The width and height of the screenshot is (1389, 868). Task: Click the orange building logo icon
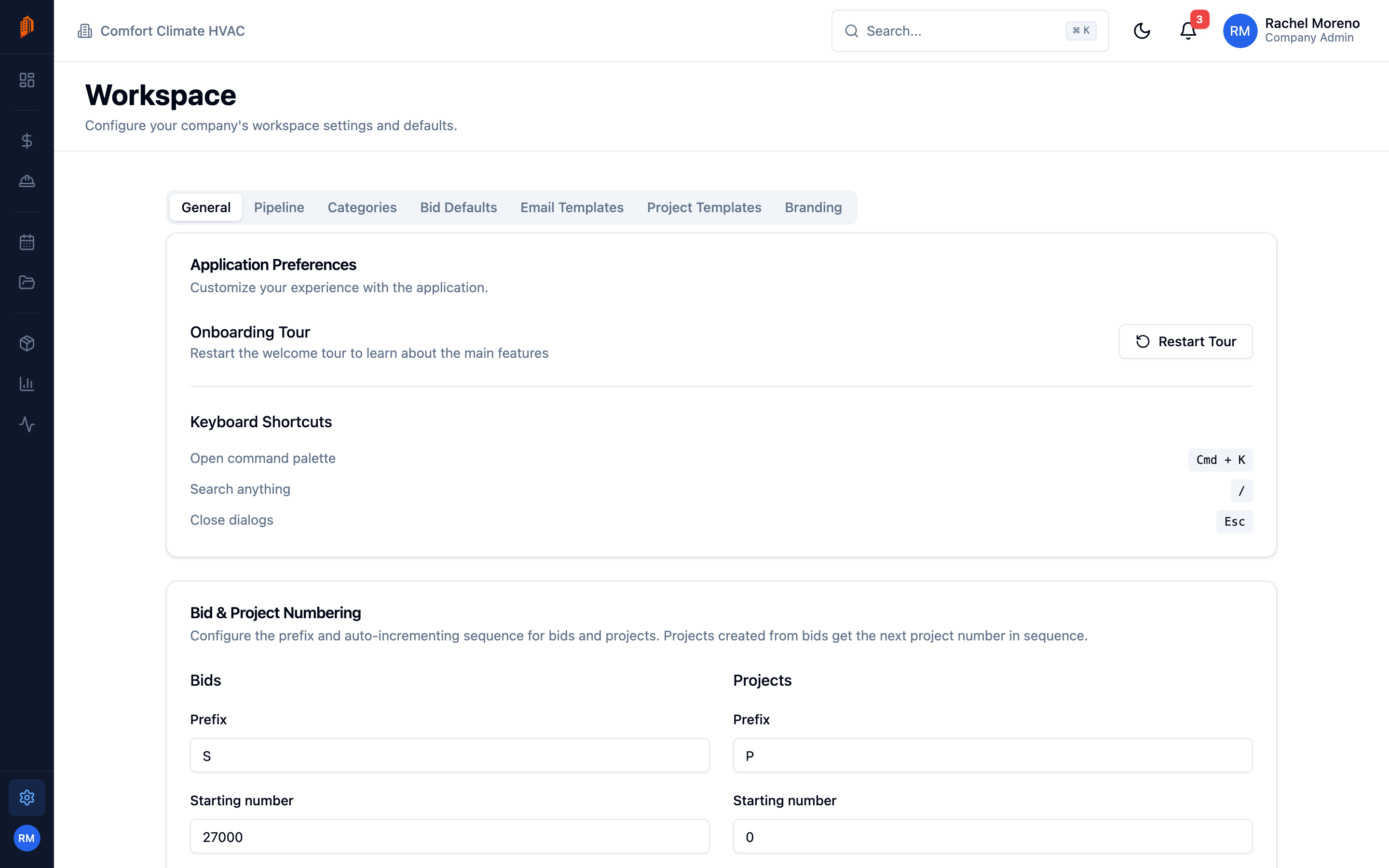(x=27, y=27)
